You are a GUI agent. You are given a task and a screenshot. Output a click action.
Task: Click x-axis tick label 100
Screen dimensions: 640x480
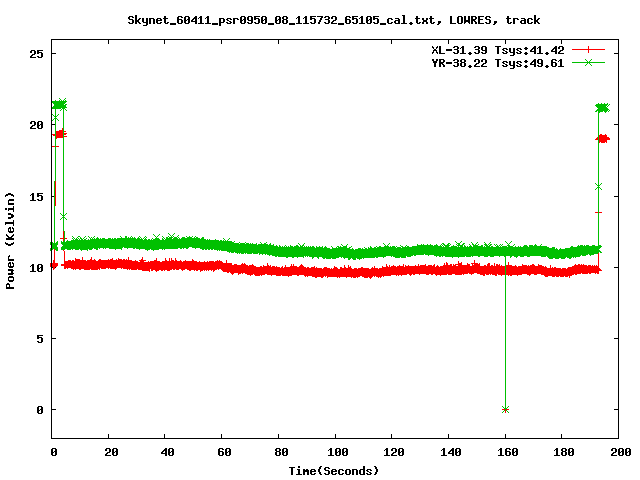point(338,452)
